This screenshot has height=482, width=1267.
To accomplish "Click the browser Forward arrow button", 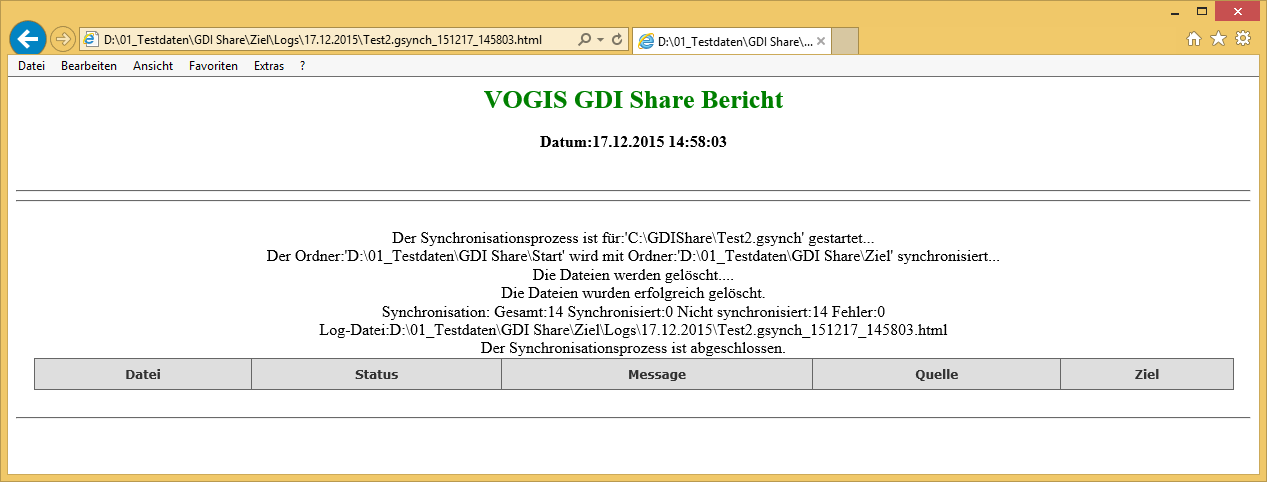I will [62, 40].
